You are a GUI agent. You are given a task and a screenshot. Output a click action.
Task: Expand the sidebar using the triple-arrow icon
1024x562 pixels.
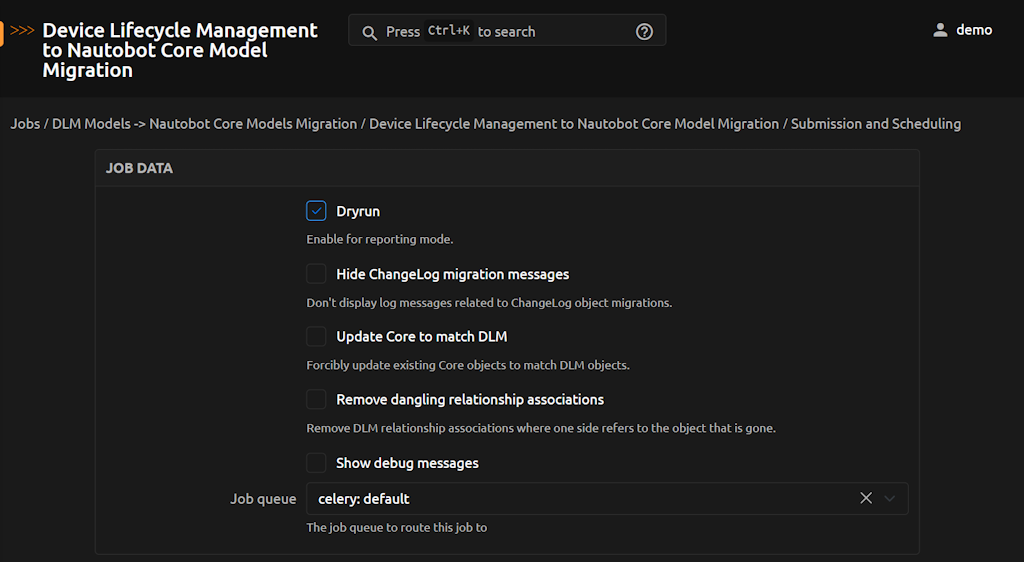[22, 31]
